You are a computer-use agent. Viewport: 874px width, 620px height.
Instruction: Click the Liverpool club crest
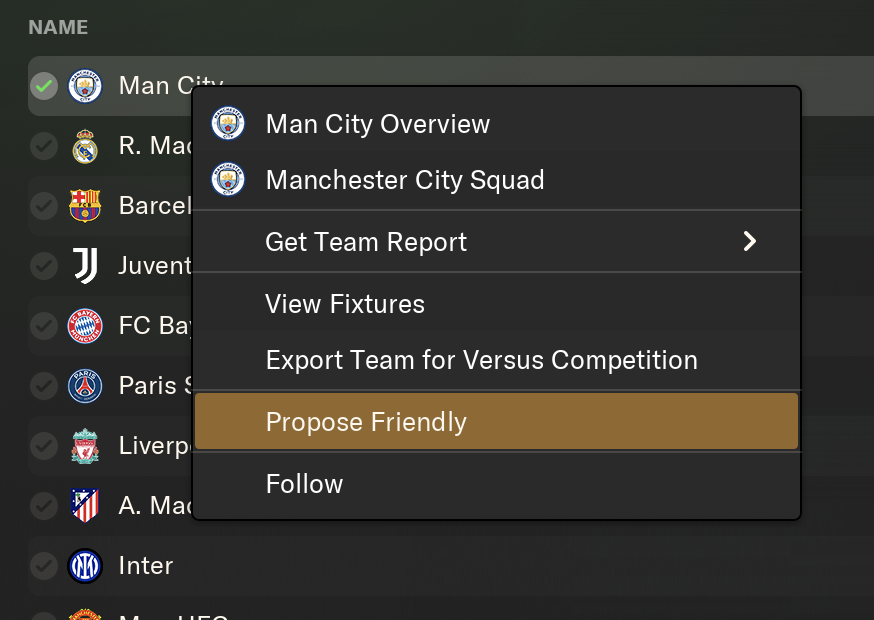[x=85, y=446]
